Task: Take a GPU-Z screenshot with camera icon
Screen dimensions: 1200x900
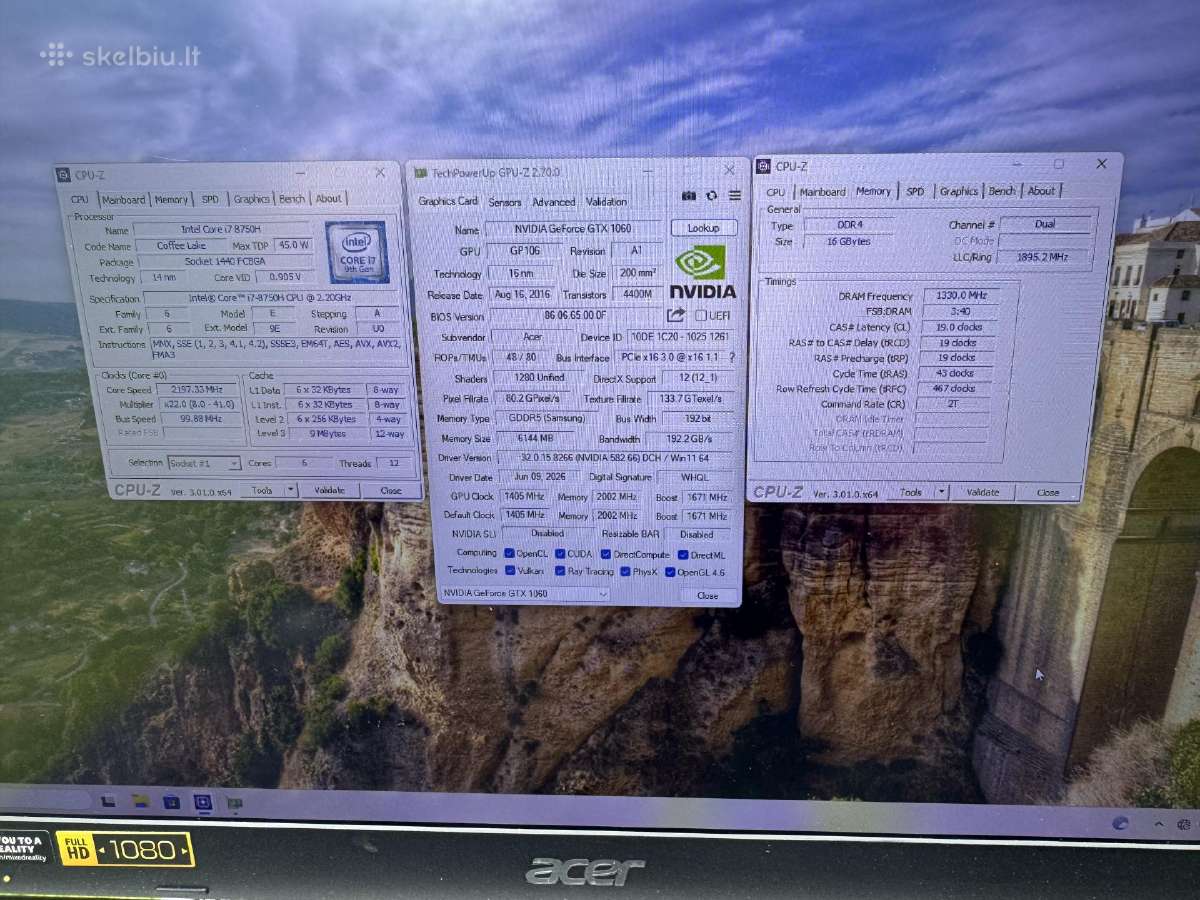Action: [689, 196]
